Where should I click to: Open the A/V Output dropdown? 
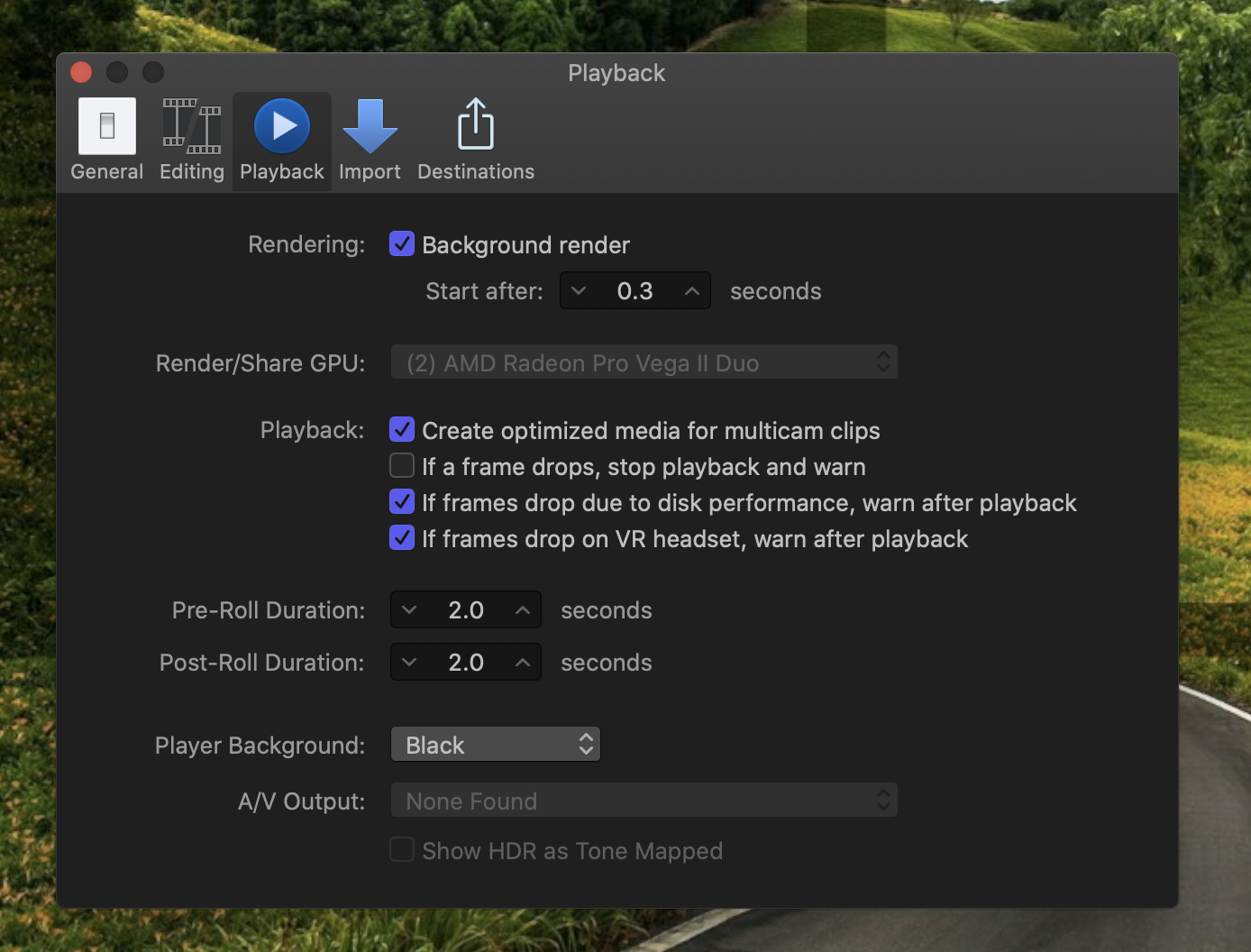coord(644,801)
